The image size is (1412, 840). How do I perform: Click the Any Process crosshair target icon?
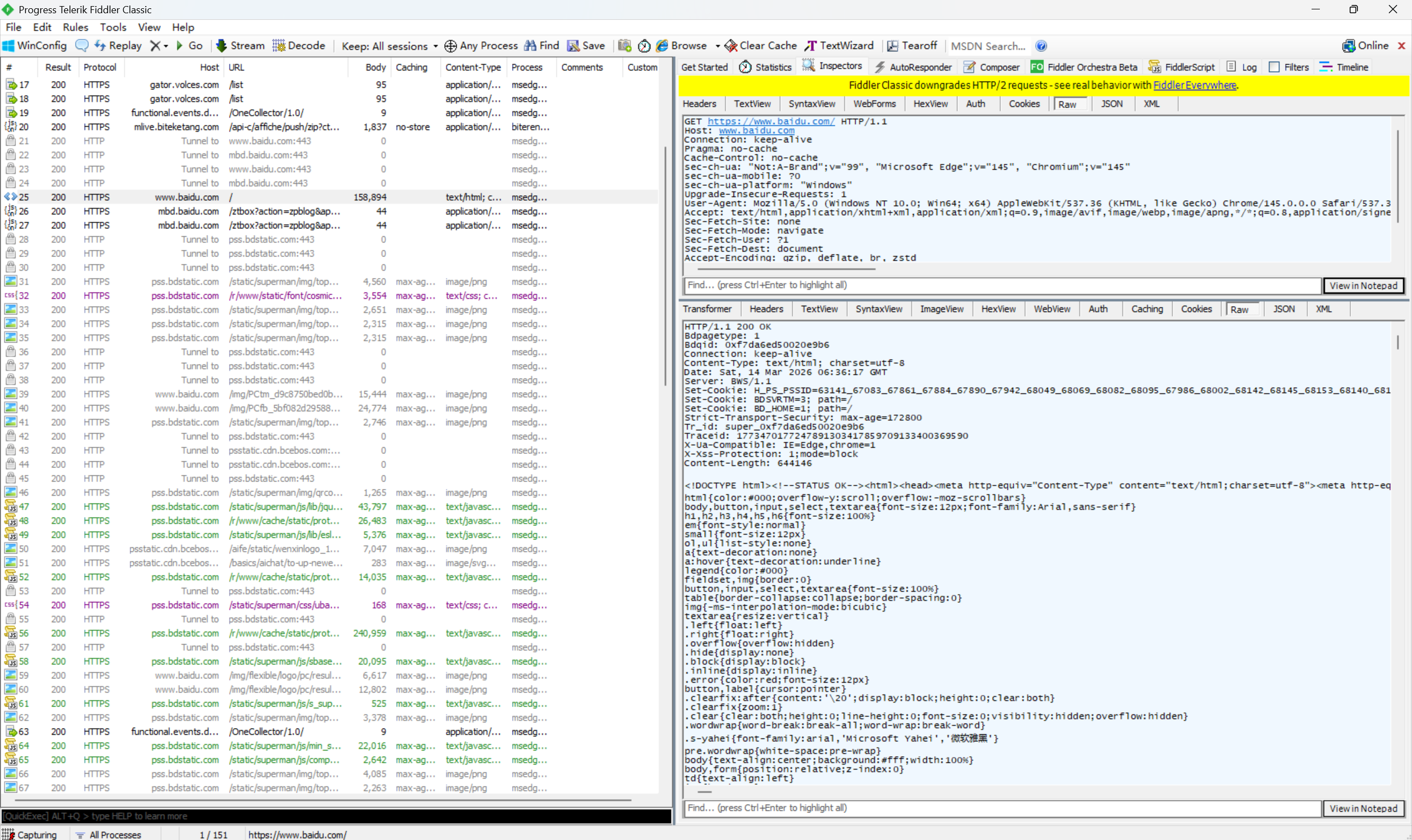coord(451,46)
